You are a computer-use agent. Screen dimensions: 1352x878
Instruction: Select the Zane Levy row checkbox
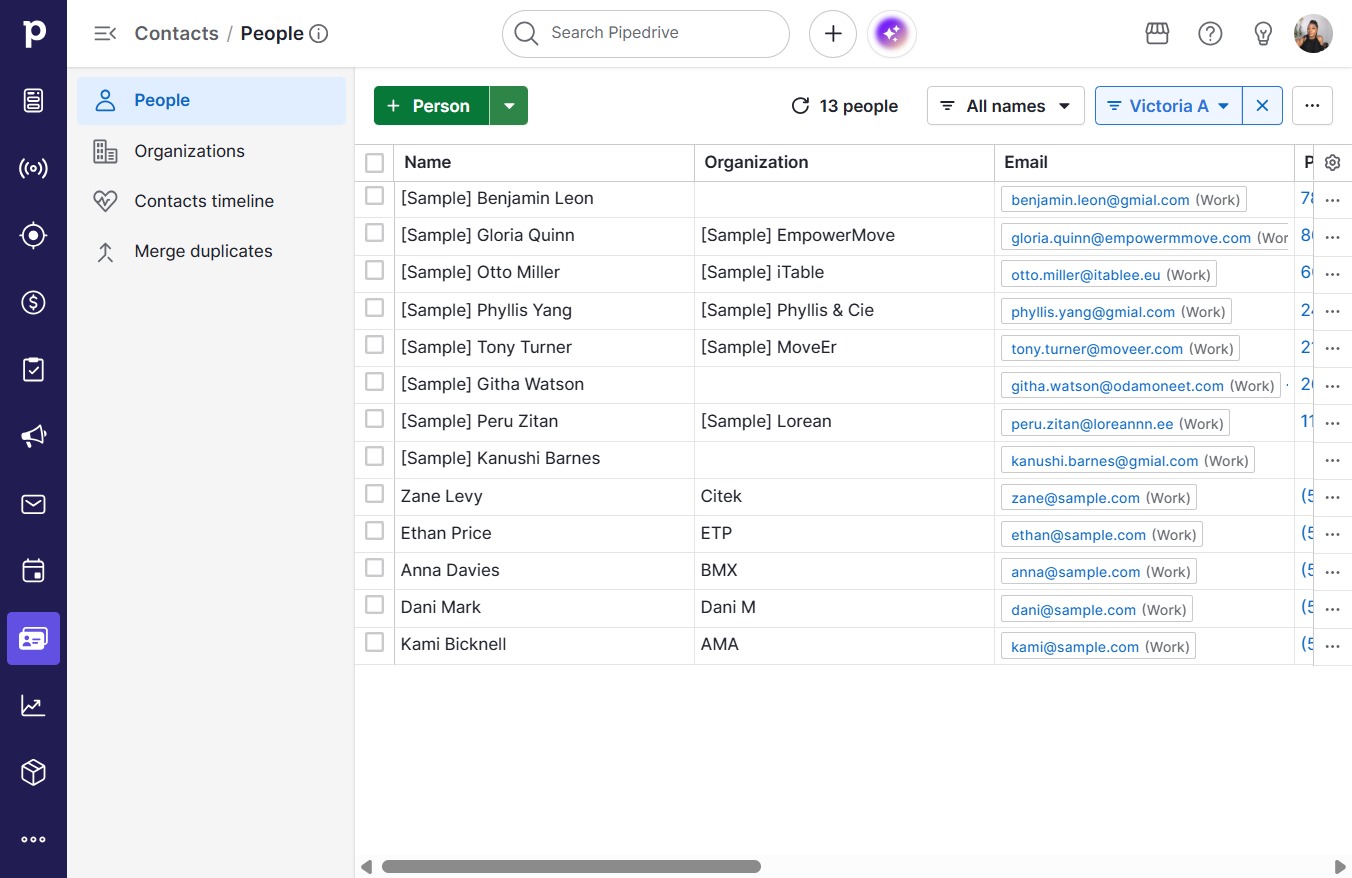click(x=374, y=493)
